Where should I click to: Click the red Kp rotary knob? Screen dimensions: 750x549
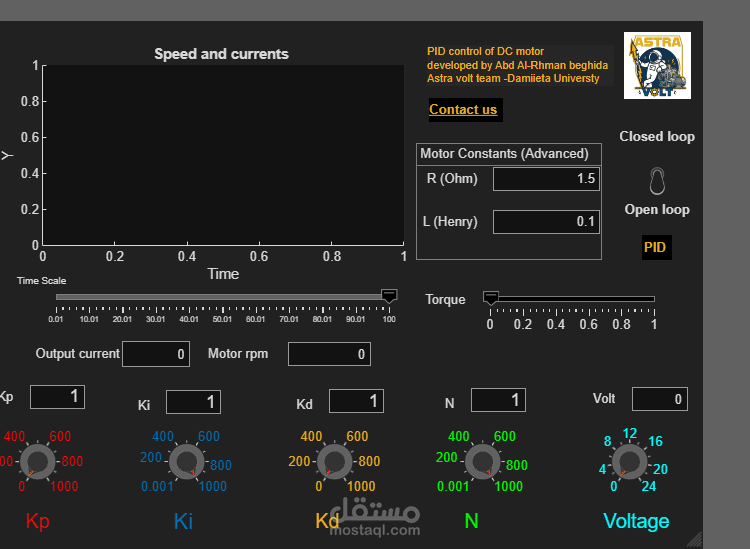(37, 462)
